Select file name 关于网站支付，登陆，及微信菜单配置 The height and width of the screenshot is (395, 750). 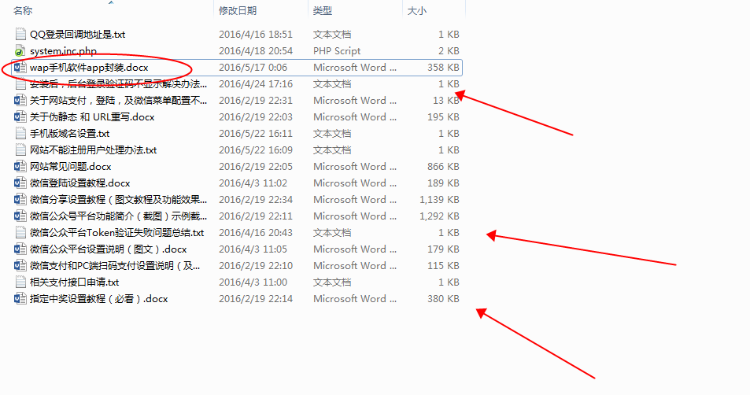(118, 100)
